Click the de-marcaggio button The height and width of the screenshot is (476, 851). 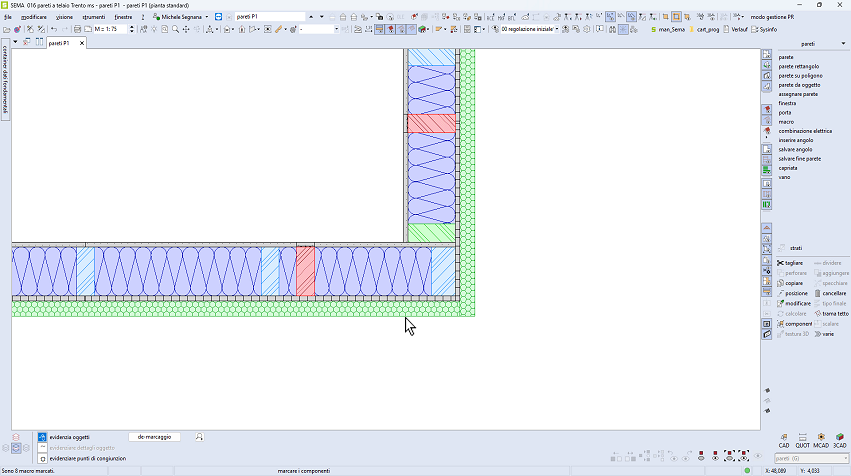pyautogui.click(x=155, y=437)
